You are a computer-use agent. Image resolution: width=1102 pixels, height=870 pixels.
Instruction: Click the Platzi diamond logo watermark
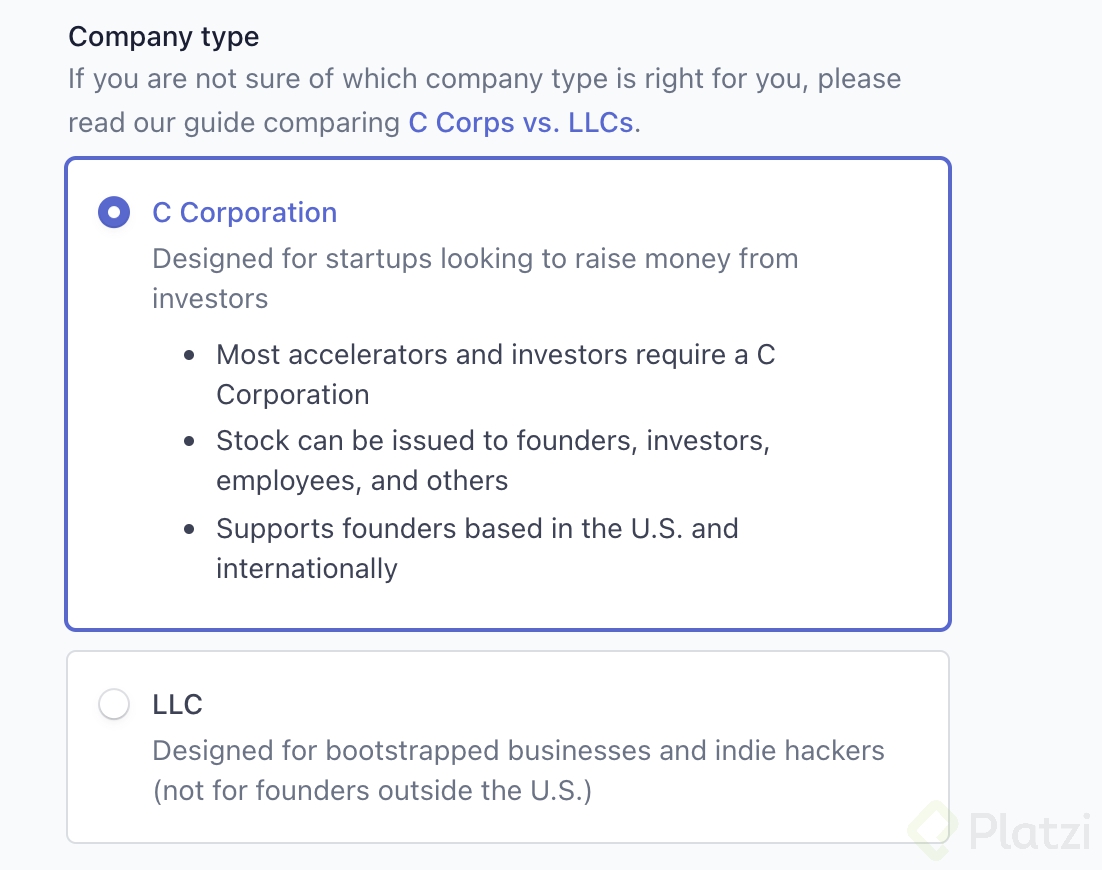tap(932, 830)
